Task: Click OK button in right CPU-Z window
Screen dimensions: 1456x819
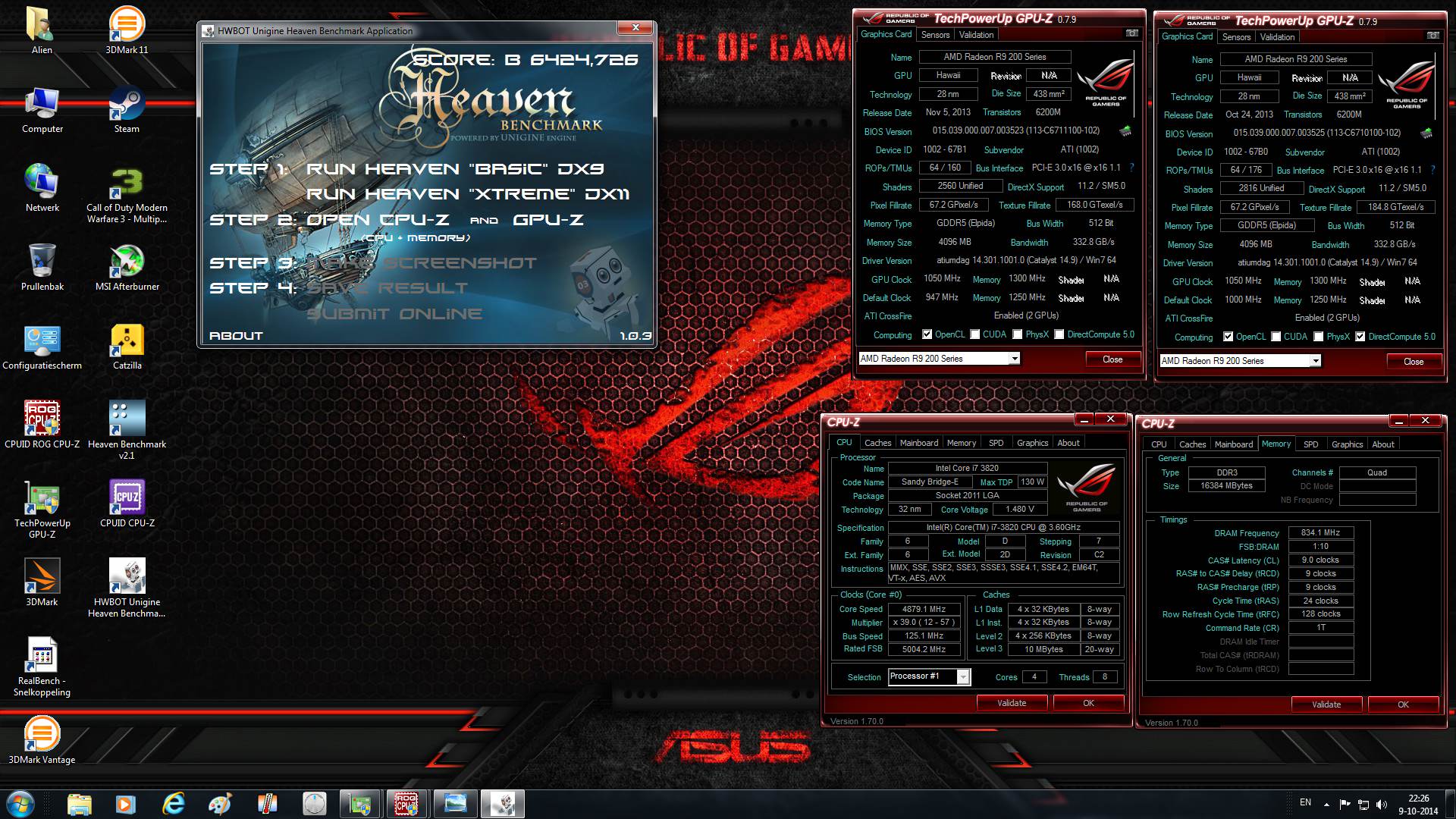Action: (x=1403, y=704)
